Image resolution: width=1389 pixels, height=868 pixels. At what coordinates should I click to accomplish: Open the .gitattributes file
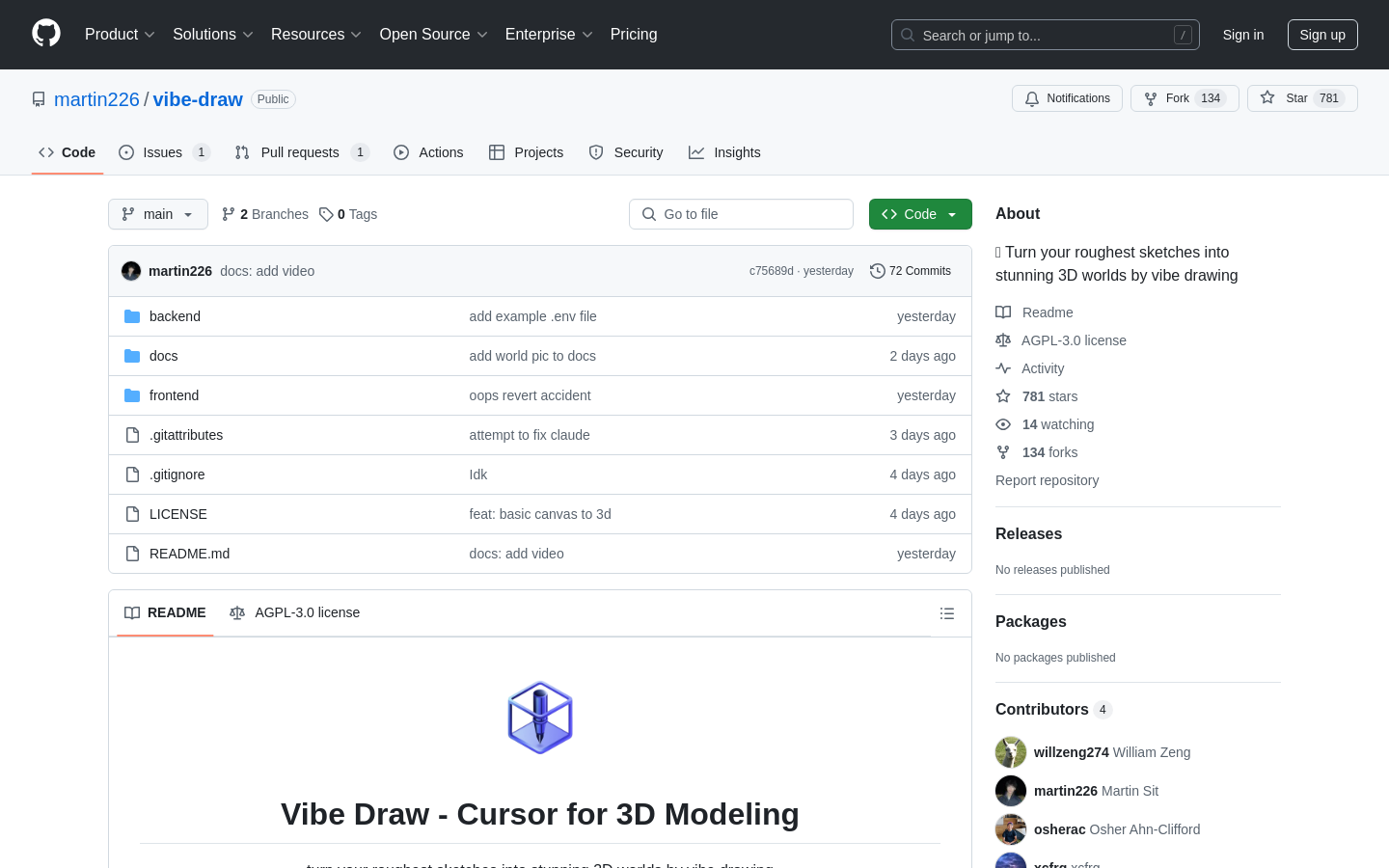(186, 435)
